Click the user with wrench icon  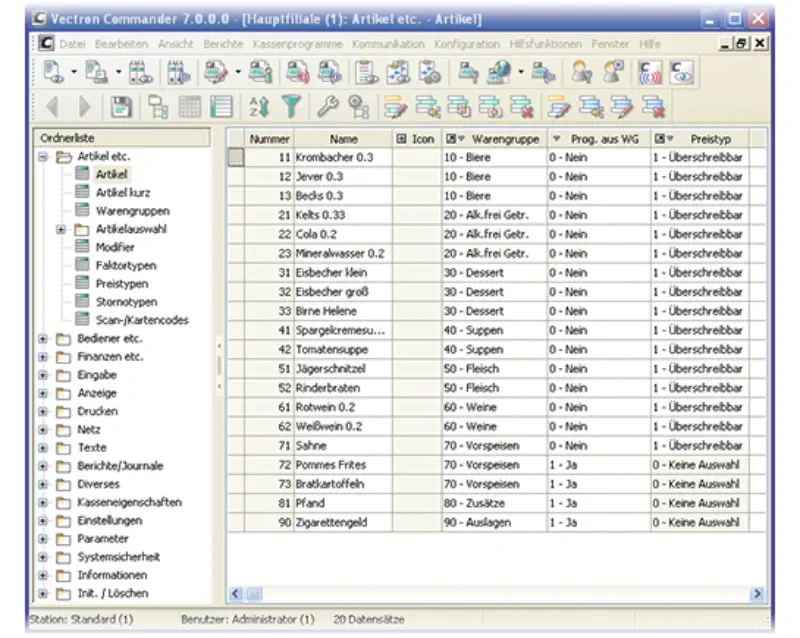(581, 72)
